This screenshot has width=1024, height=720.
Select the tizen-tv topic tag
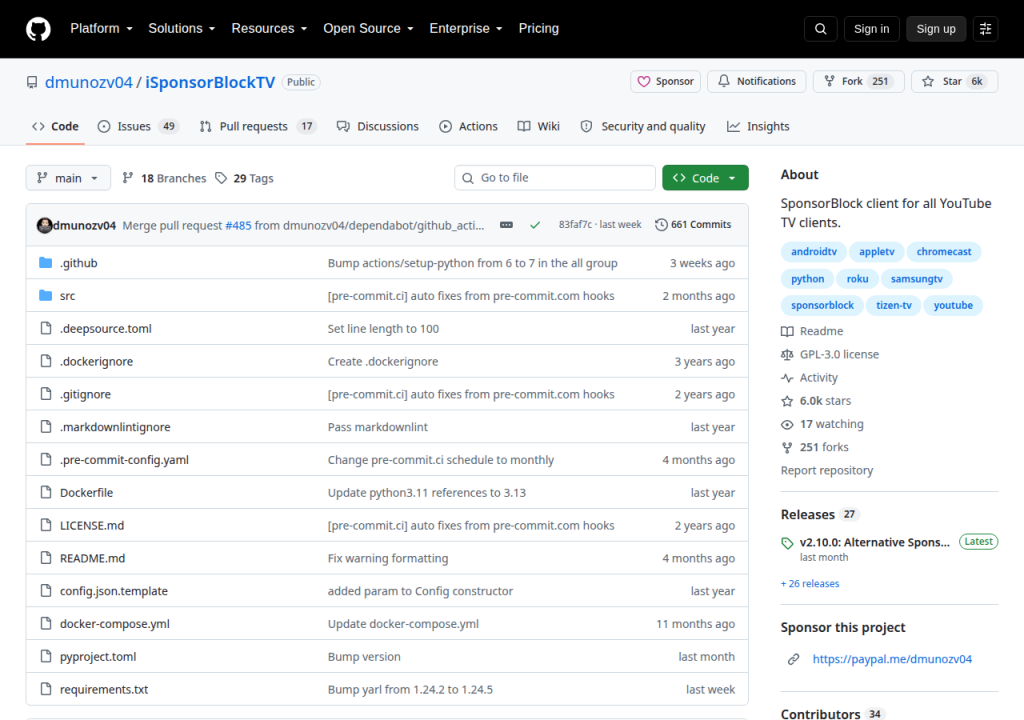pos(893,305)
